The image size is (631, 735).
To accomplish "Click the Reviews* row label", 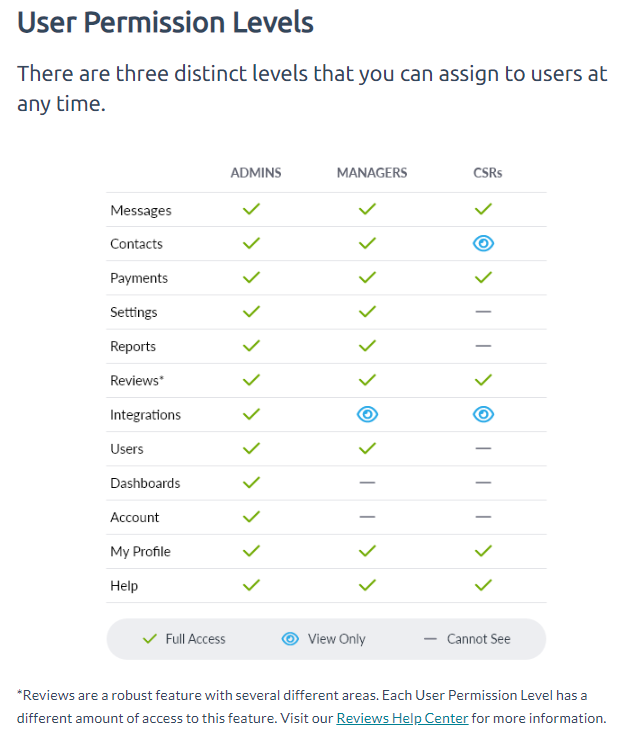I will tap(137, 380).
